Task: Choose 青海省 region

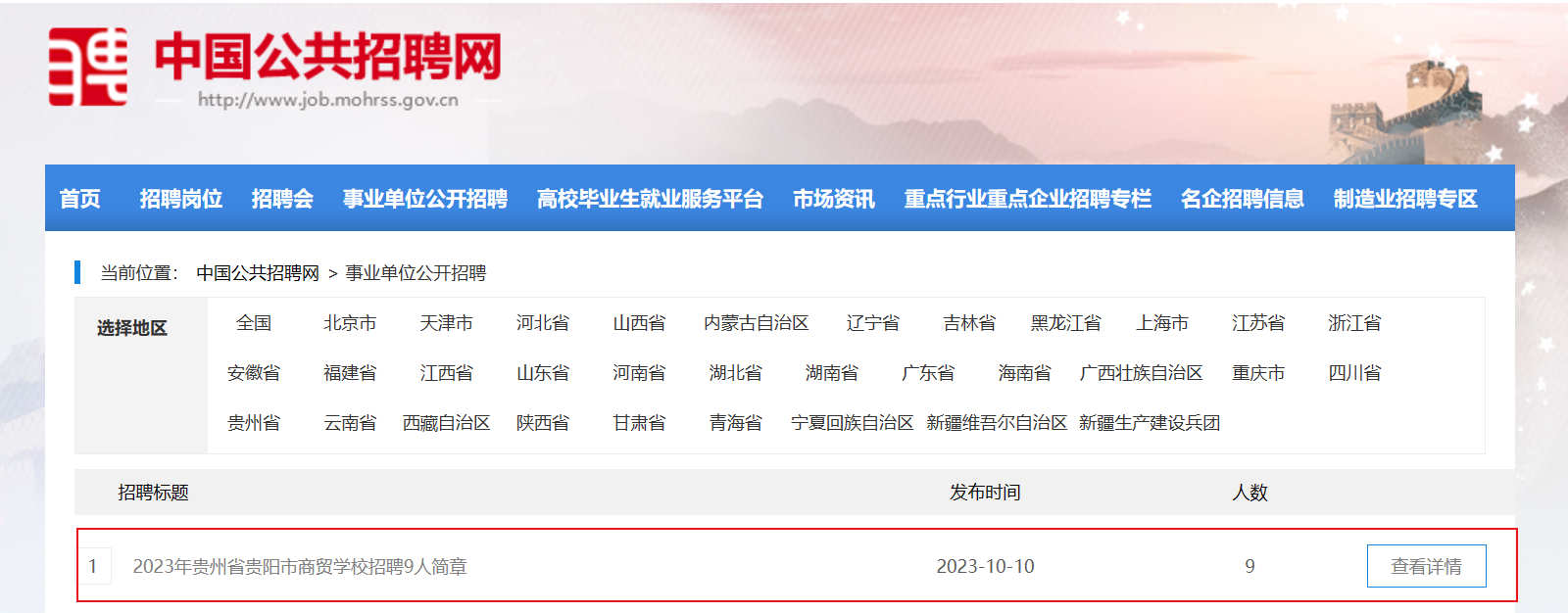Action: point(735,423)
